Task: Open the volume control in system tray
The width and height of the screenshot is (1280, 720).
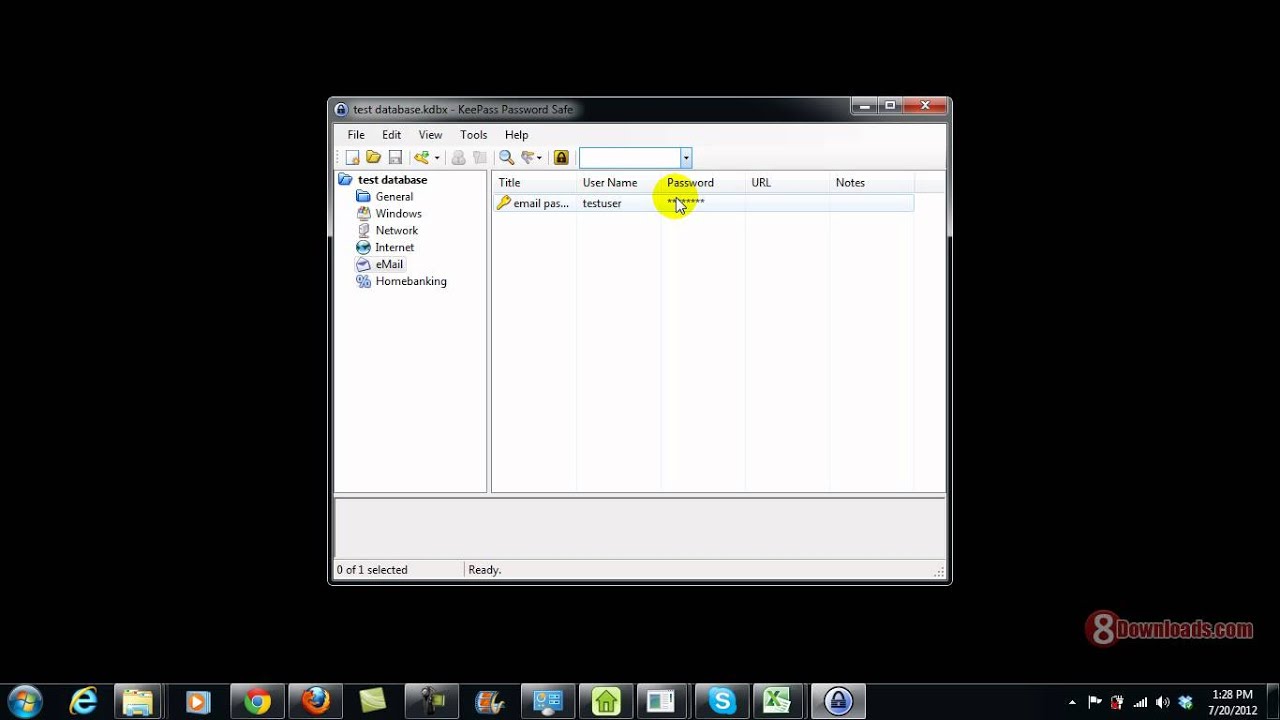Action: point(1162,702)
